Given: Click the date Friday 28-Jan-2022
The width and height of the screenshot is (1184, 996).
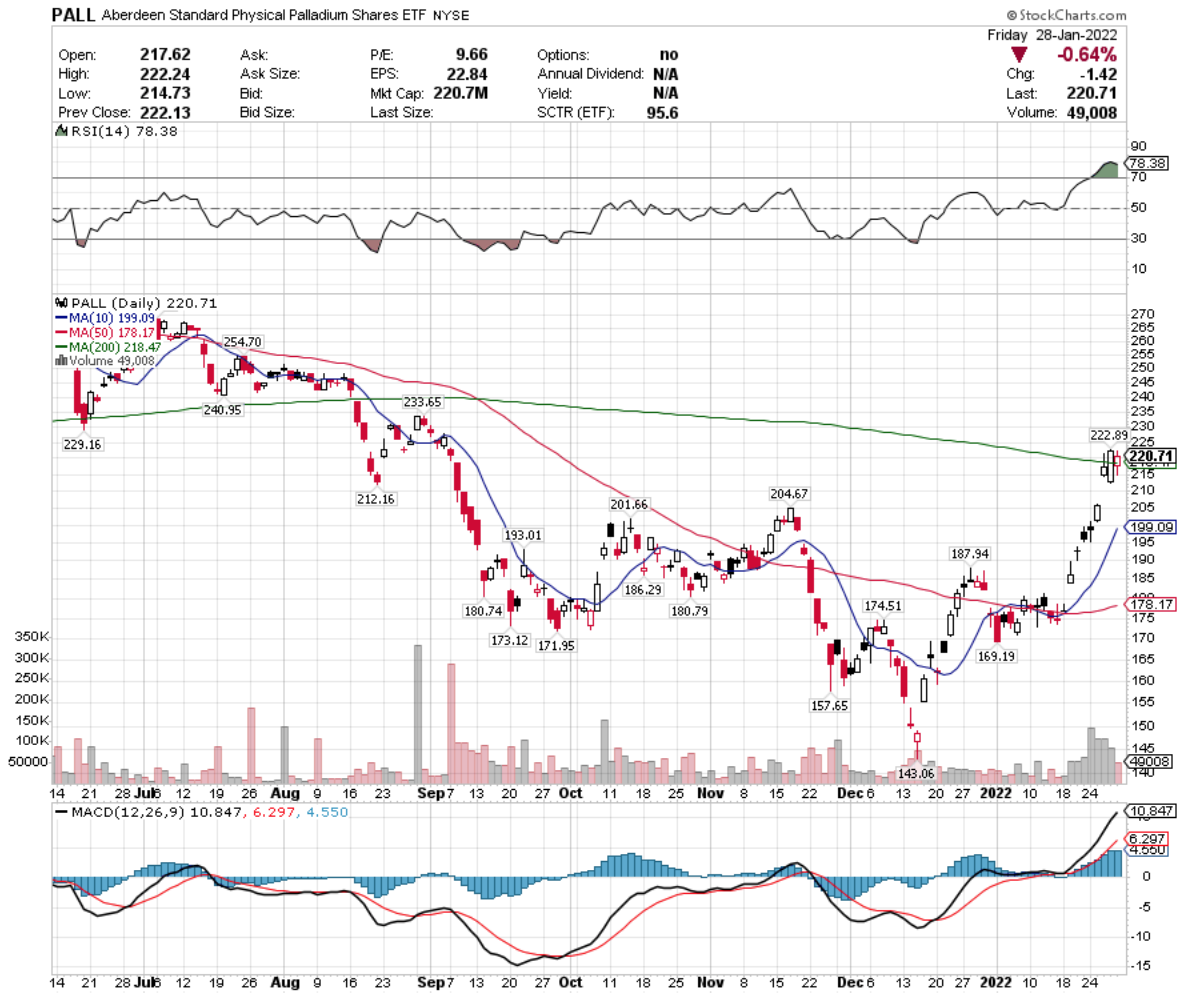Looking at the screenshot, I should [x=1052, y=35].
